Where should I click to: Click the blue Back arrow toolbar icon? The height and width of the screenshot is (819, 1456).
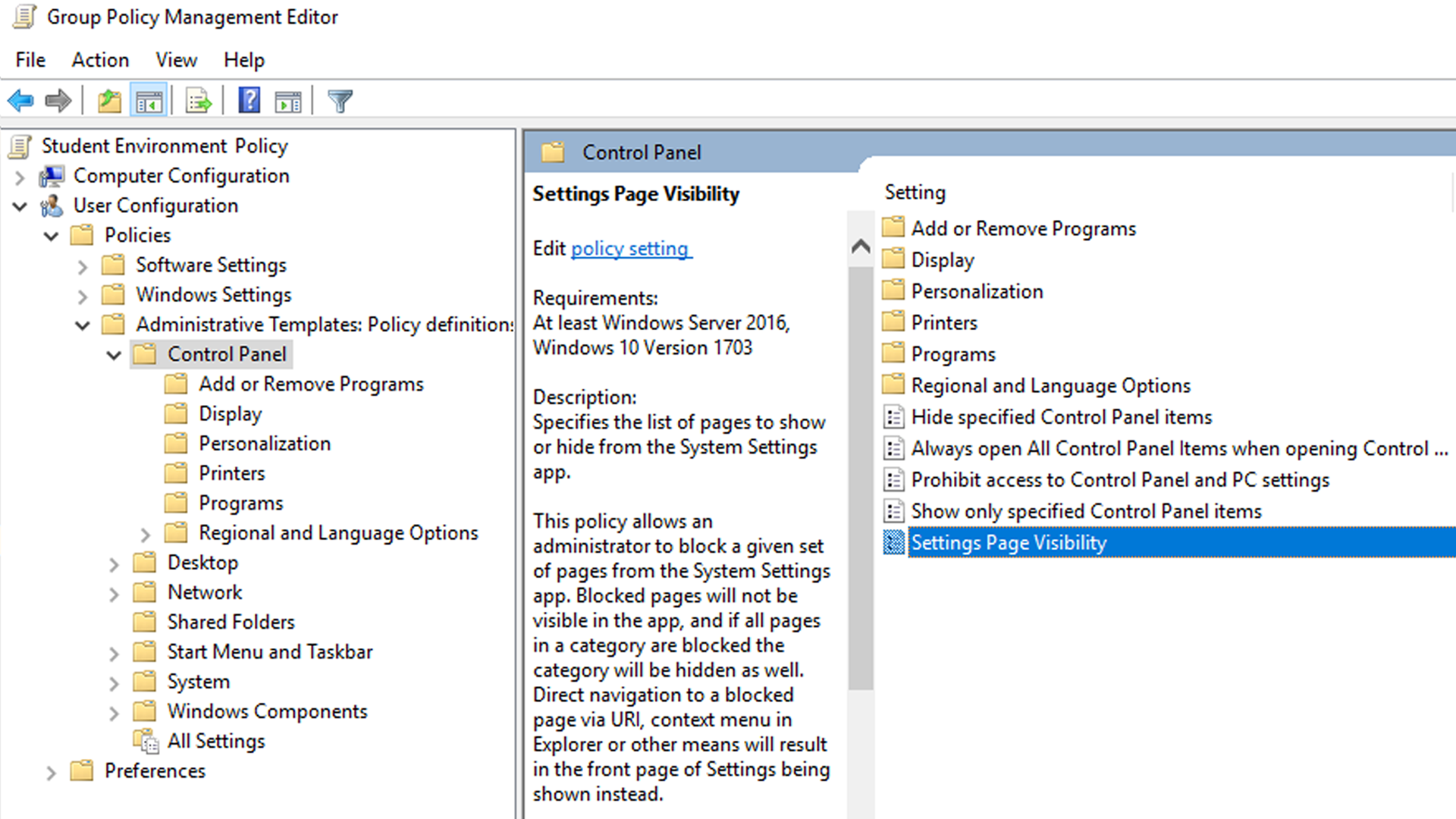[20, 100]
